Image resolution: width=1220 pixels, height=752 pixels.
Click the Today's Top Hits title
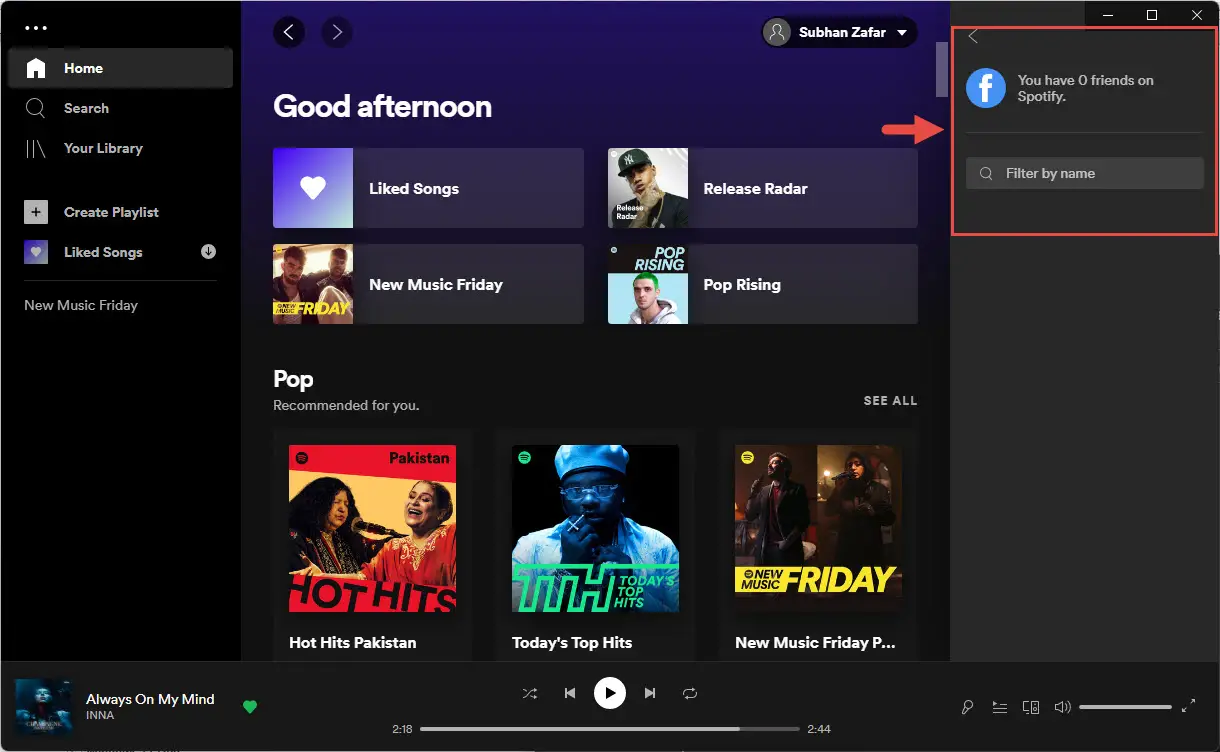572,642
